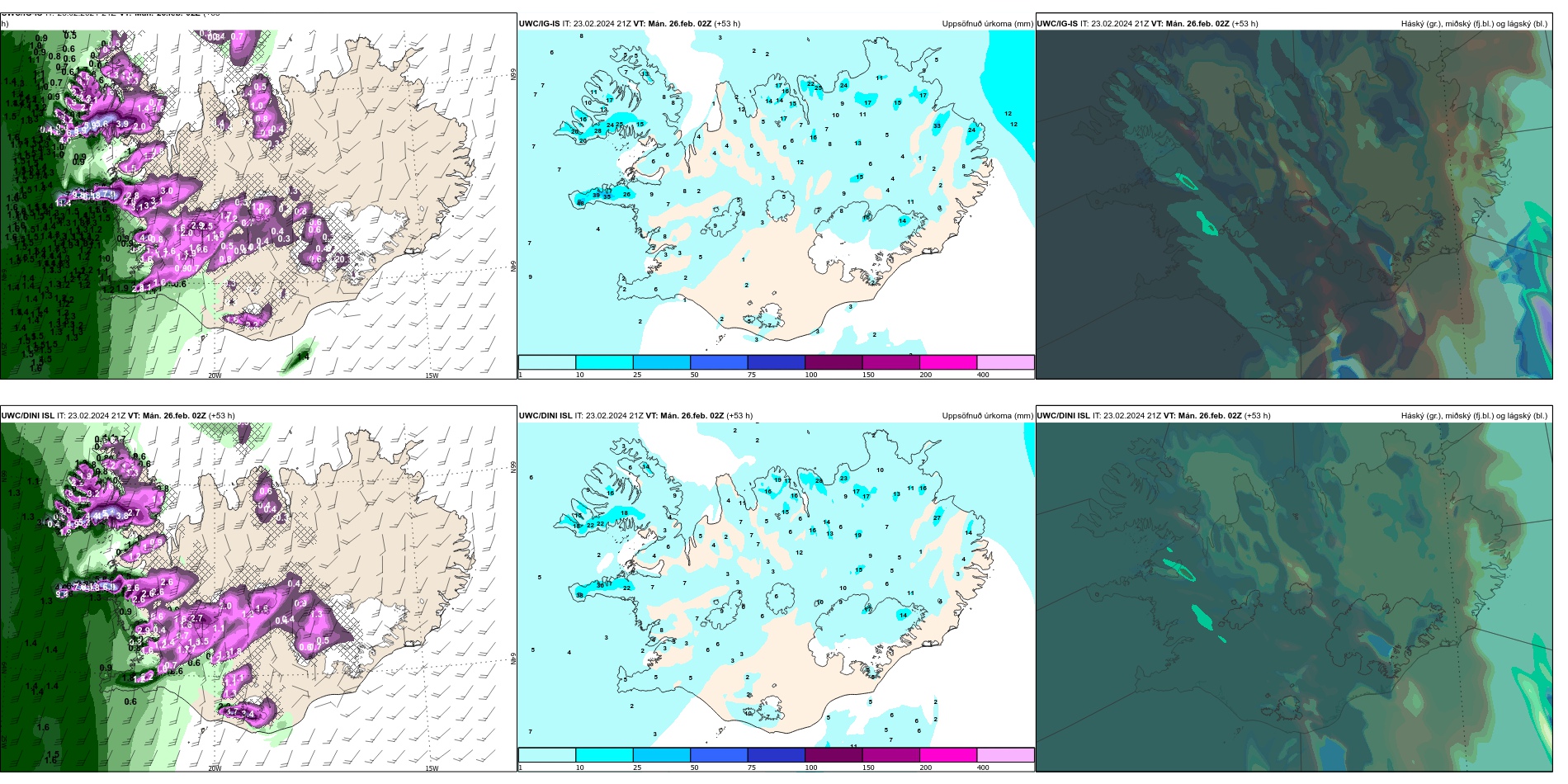This screenshot has width=1568, height=784.
Task: Click 'Uppsöfnuð úrkoma (mm)' label in IG-IS panel
Action: [987, 24]
